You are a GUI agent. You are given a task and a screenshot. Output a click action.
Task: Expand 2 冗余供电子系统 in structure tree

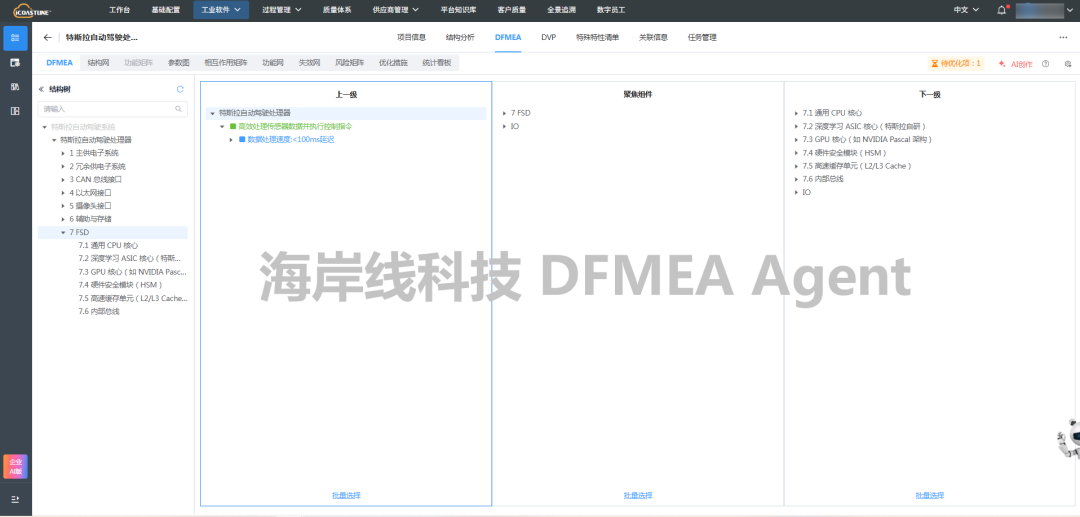coord(63,166)
